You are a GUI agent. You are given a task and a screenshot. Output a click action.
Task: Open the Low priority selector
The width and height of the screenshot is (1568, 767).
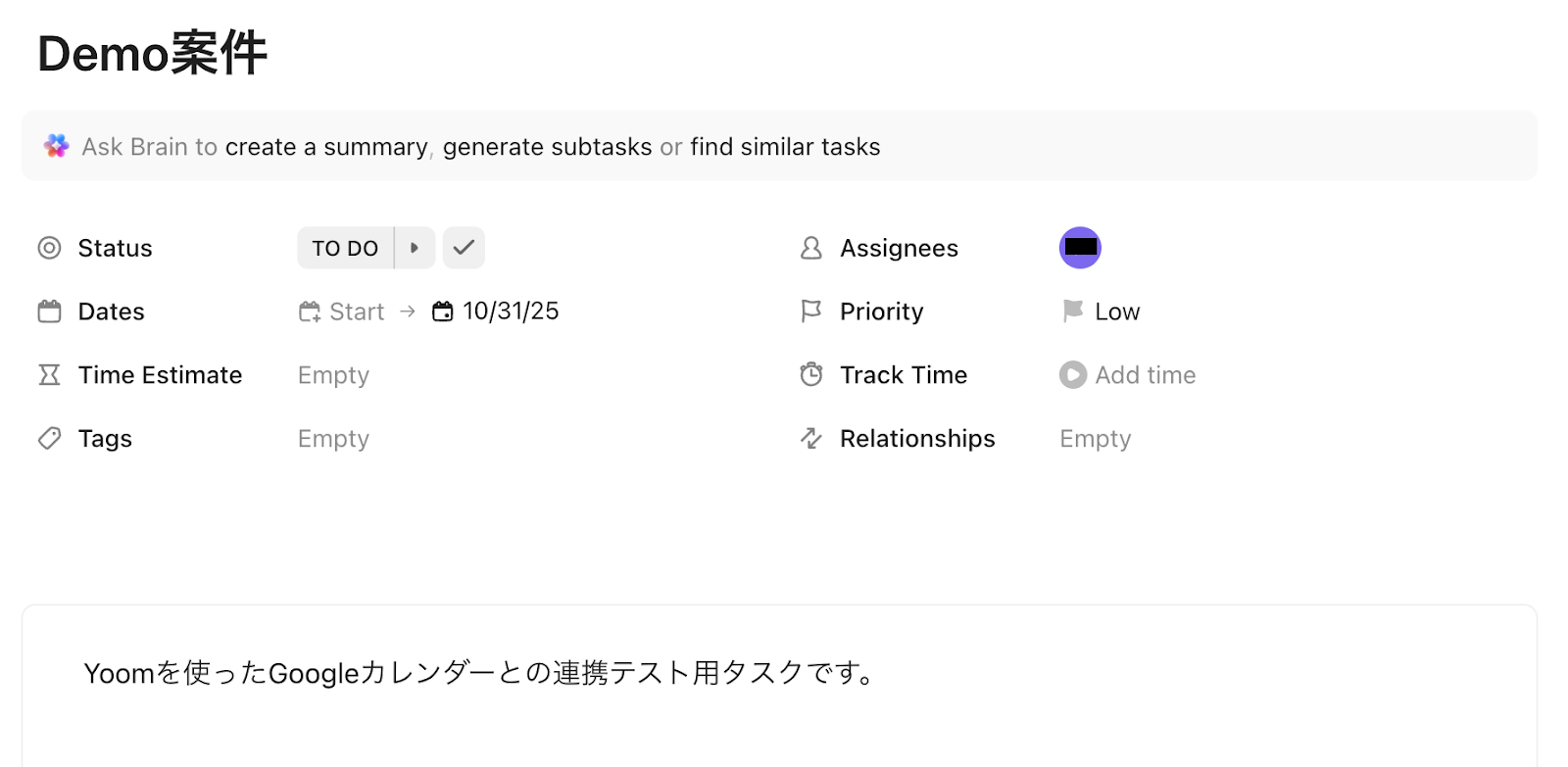point(1117,312)
